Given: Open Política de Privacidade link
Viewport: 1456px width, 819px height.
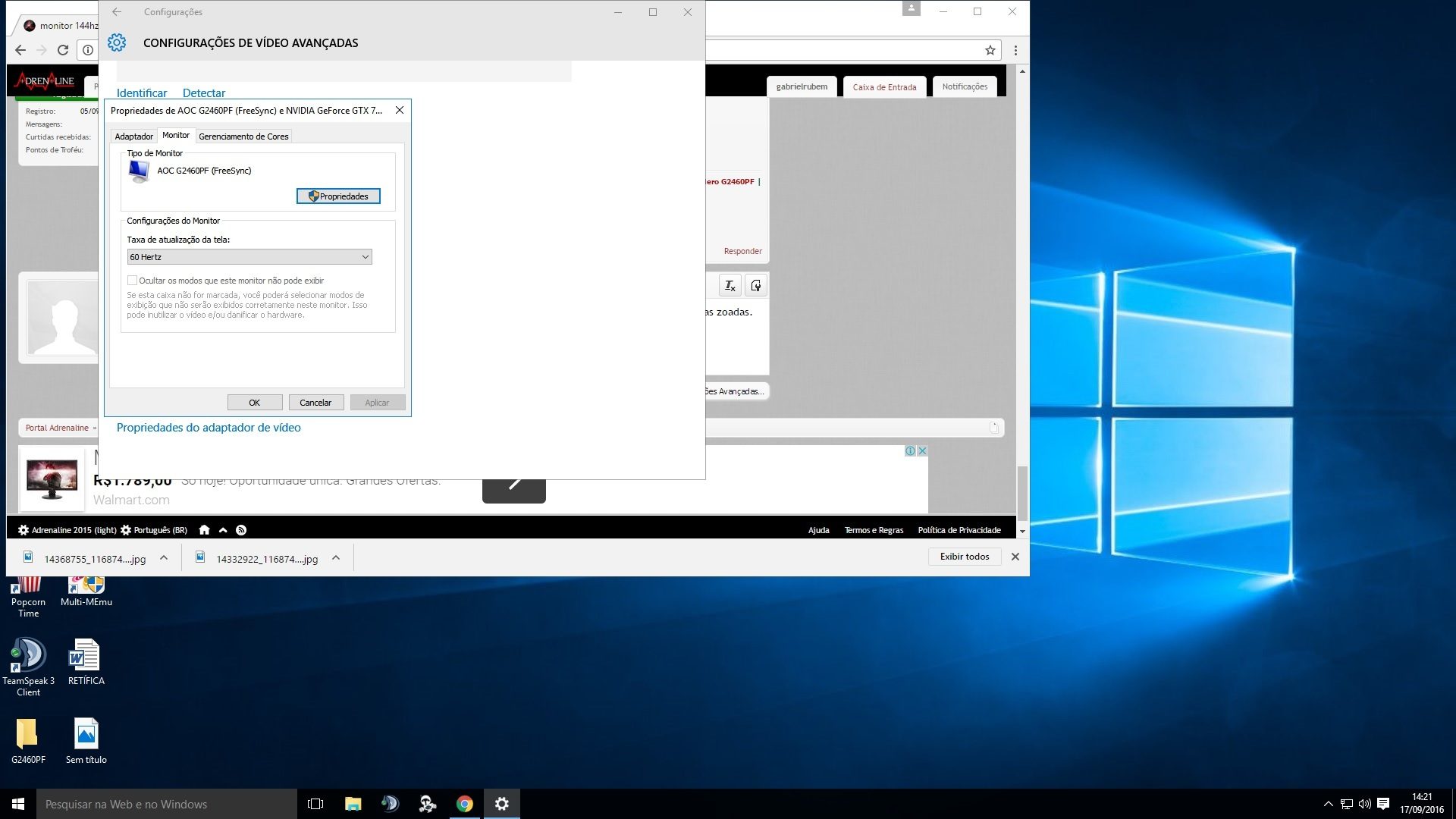Looking at the screenshot, I should pos(959,530).
